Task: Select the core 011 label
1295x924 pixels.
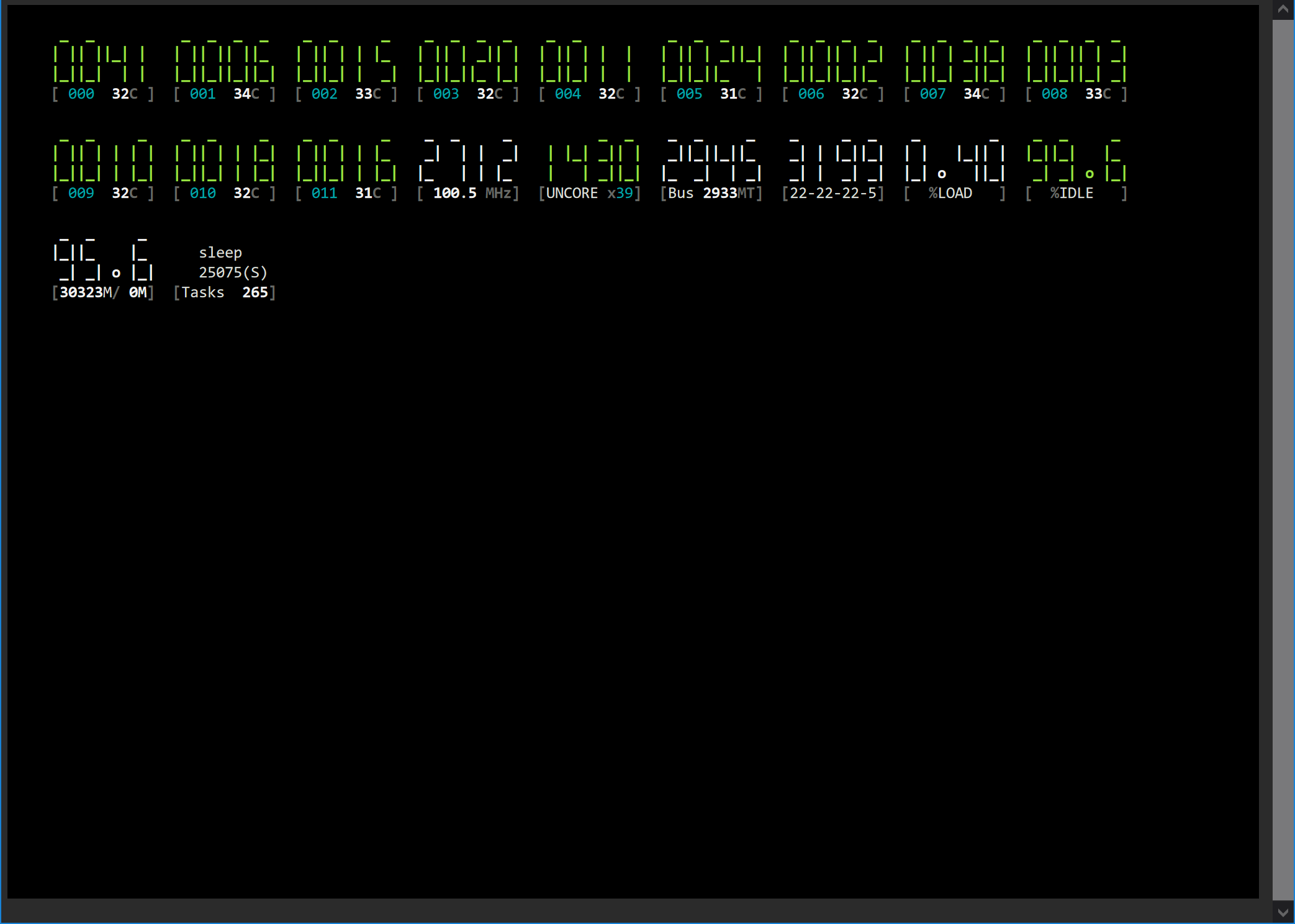Action: [325, 193]
